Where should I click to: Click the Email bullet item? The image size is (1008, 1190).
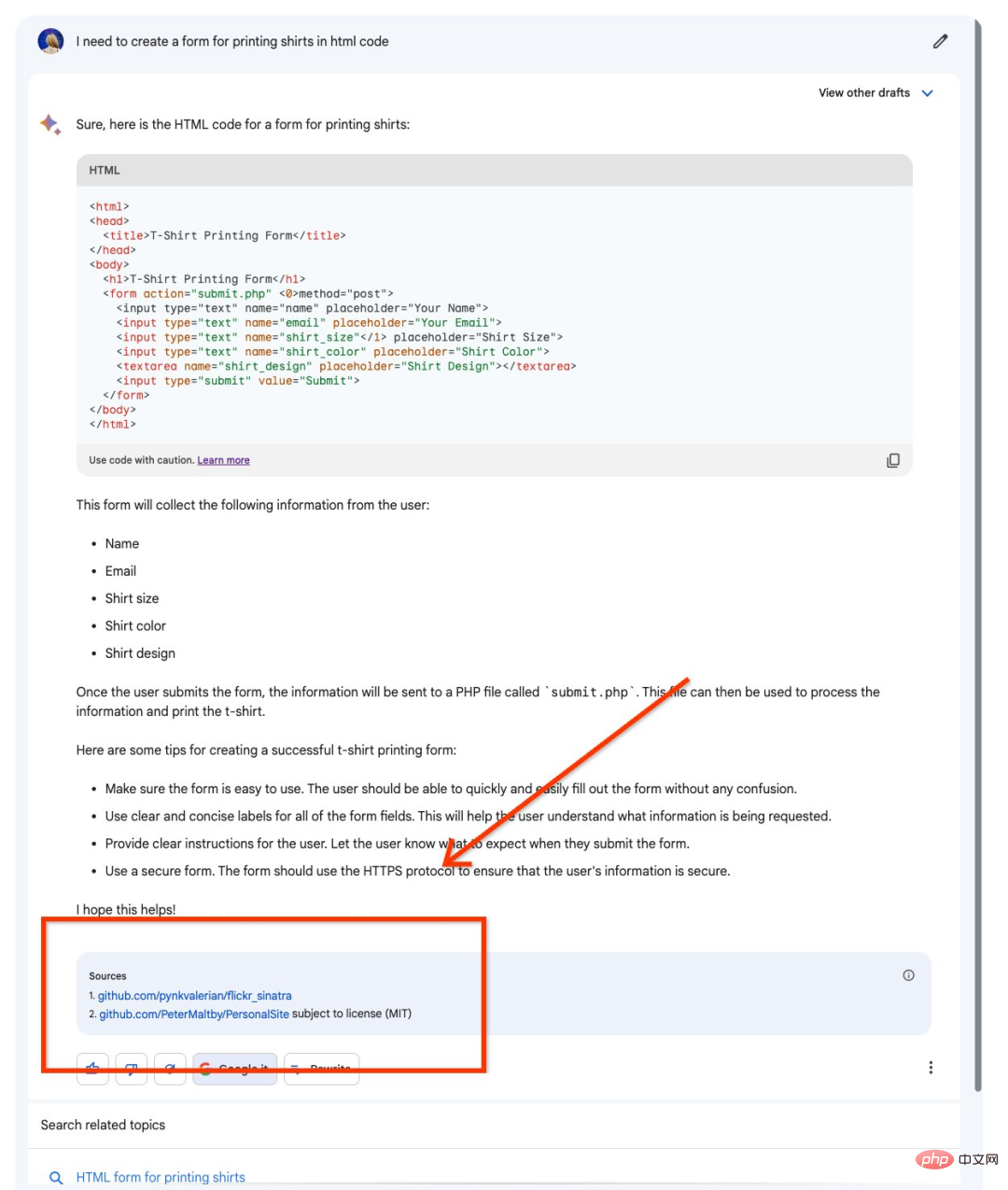click(120, 570)
